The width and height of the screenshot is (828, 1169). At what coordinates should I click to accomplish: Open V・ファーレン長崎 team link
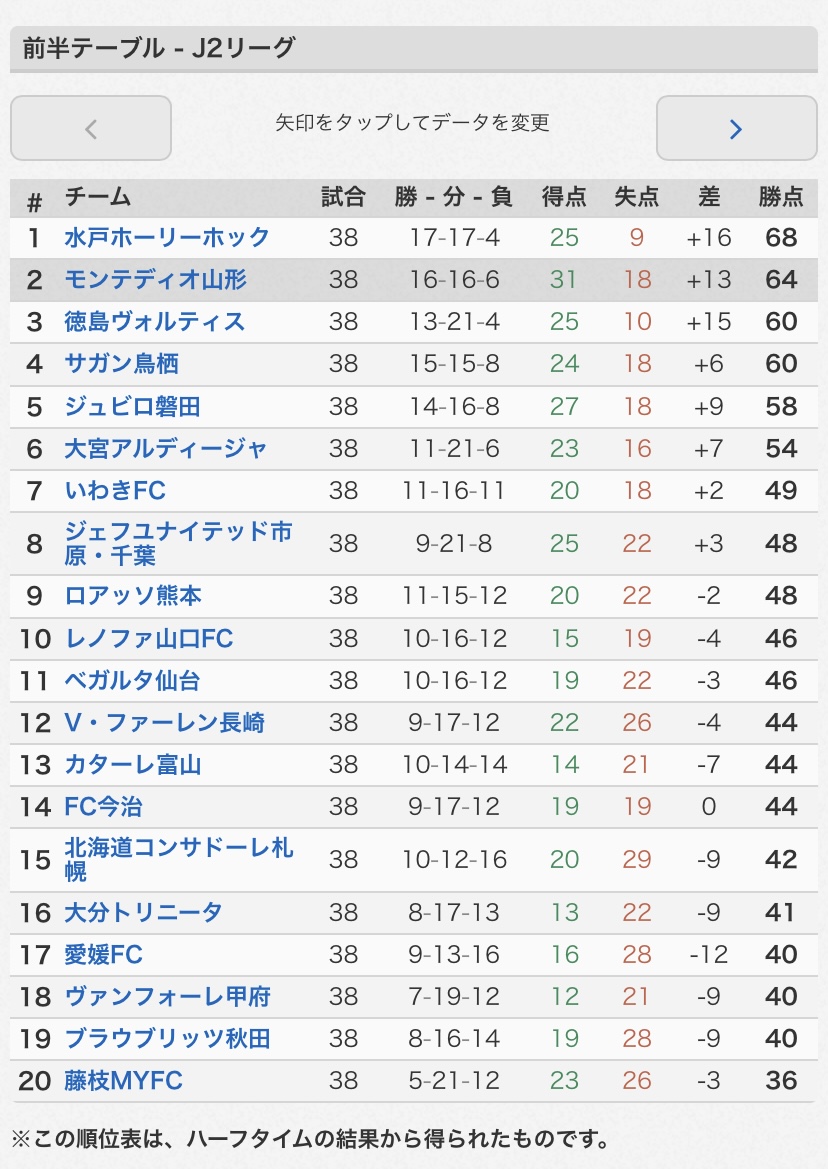pos(165,723)
